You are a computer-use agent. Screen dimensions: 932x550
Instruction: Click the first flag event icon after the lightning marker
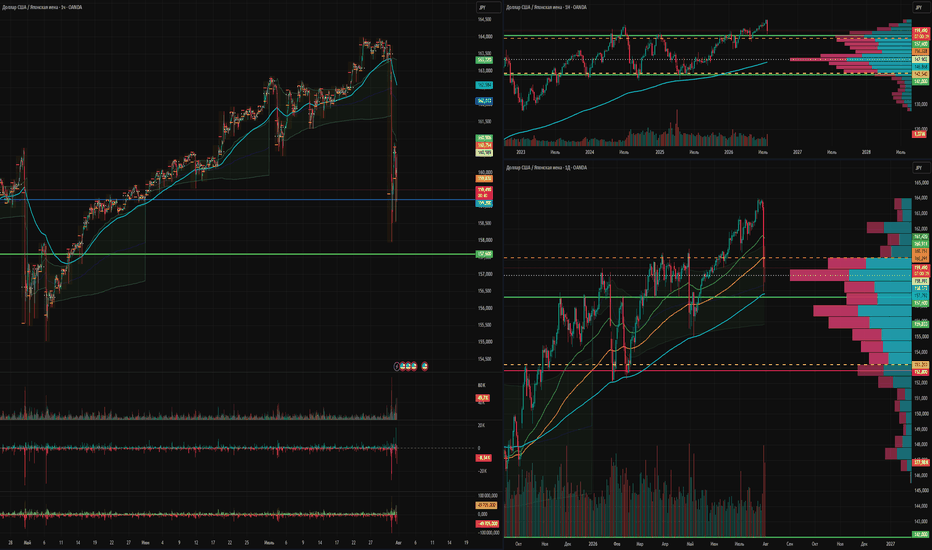click(402, 366)
